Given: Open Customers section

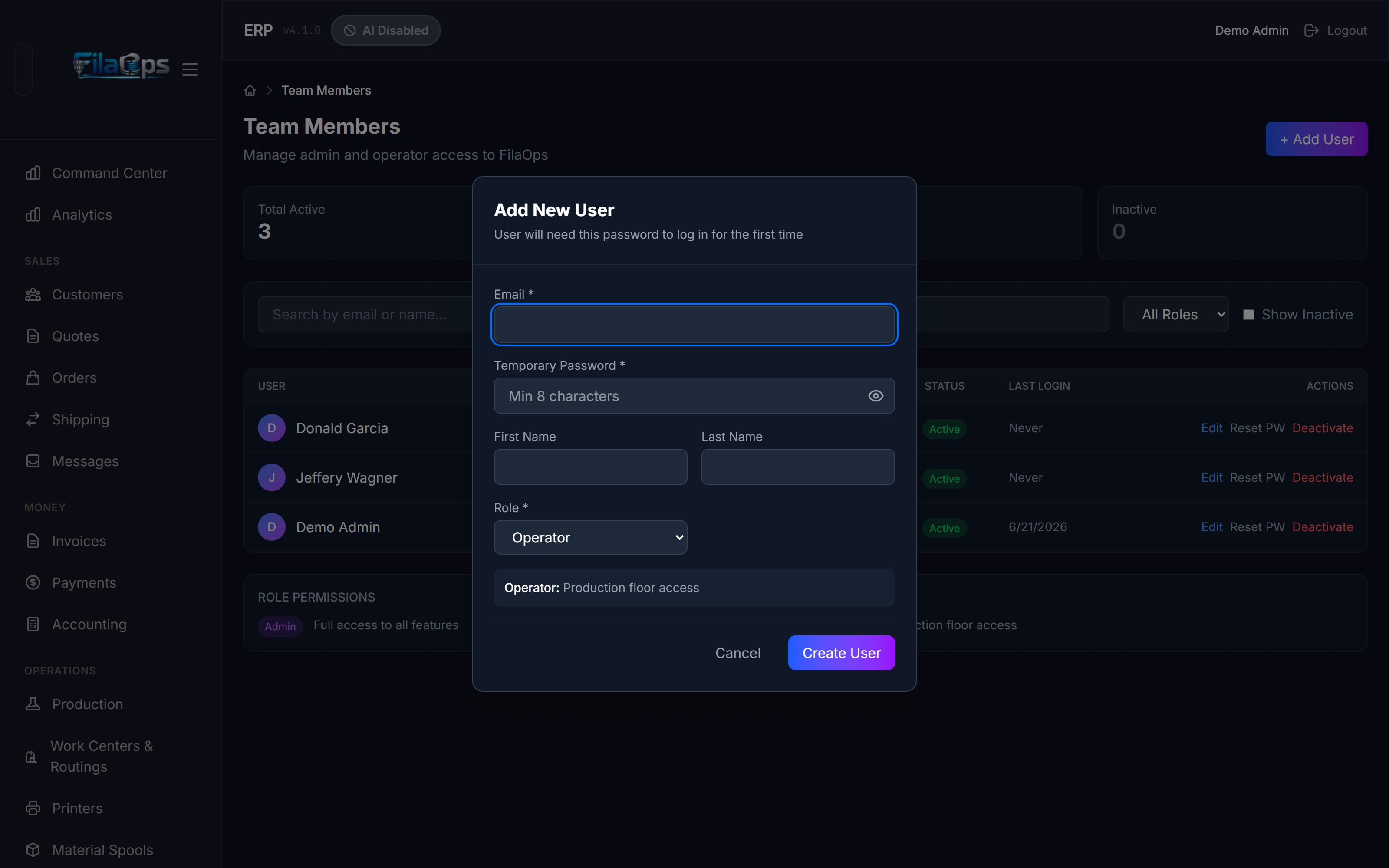Looking at the screenshot, I should [x=87, y=295].
